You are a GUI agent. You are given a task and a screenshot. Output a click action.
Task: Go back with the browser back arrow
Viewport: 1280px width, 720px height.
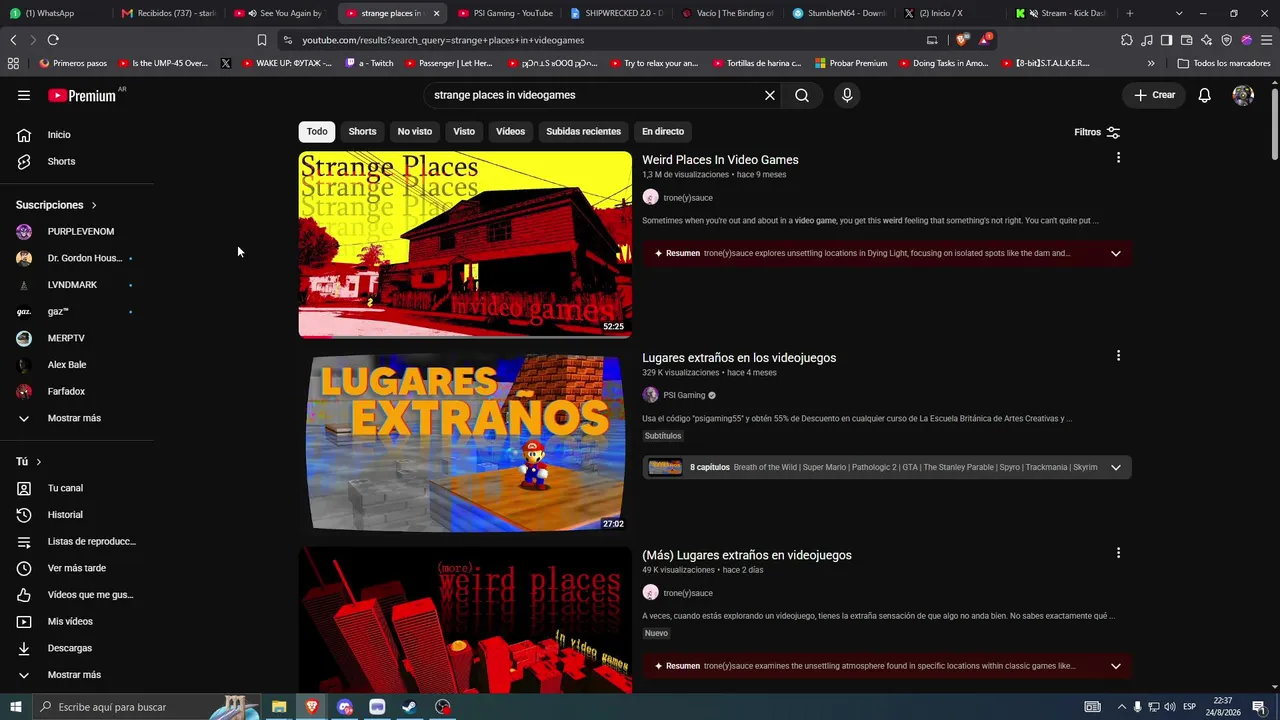click(13, 40)
